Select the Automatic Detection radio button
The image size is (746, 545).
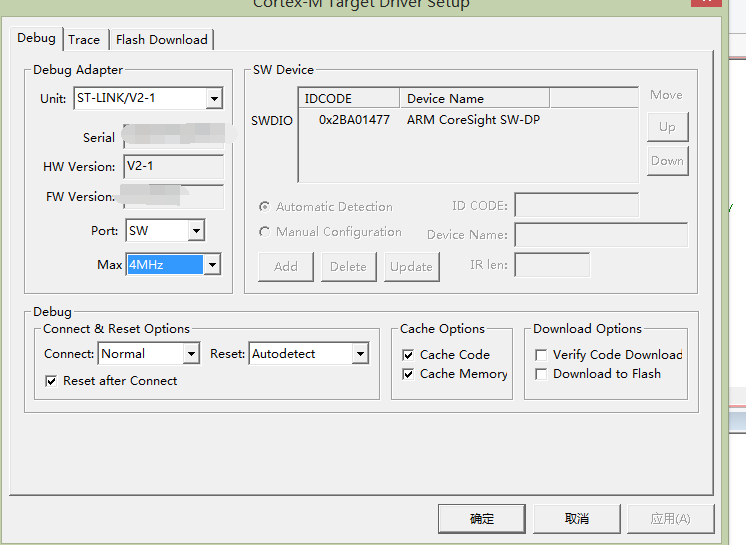(265, 207)
